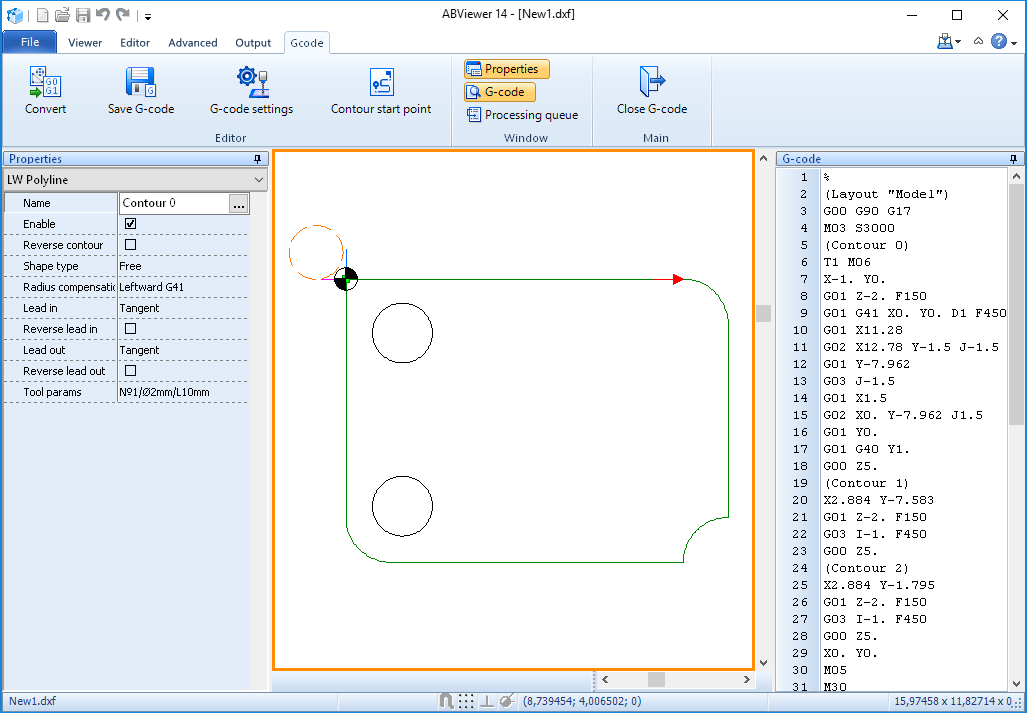Enable the Reverse contour checkbox
This screenshot has width=1027, height=713.
click(130, 245)
